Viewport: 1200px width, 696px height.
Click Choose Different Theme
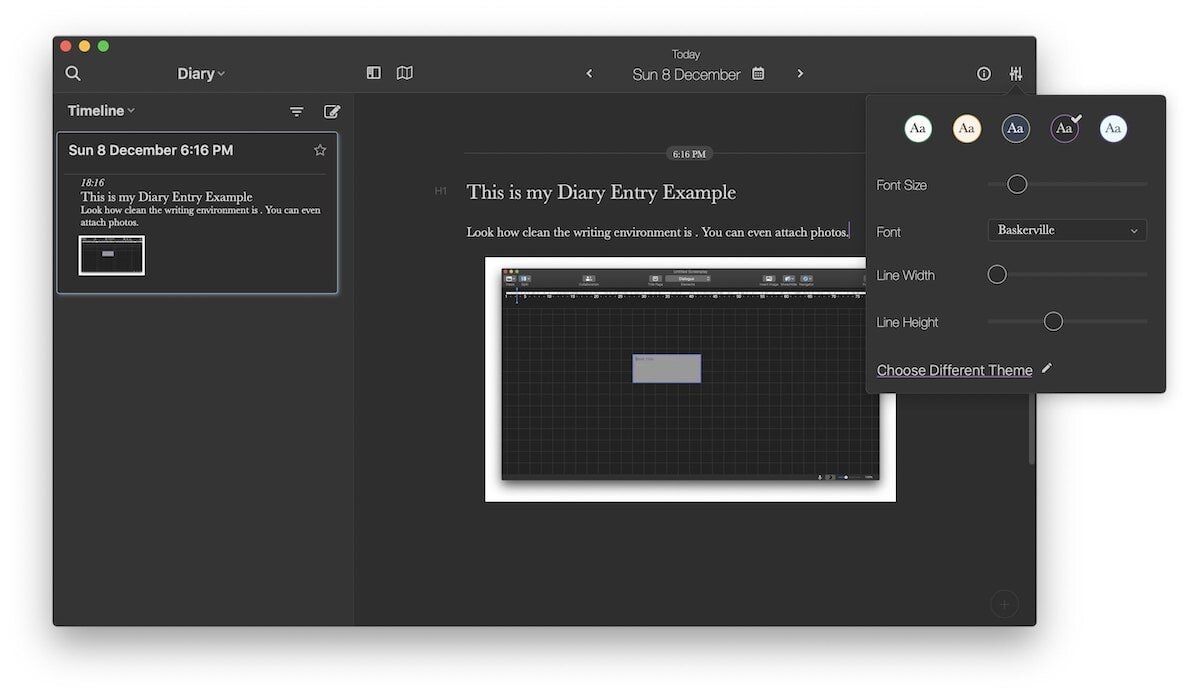(954, 370)
